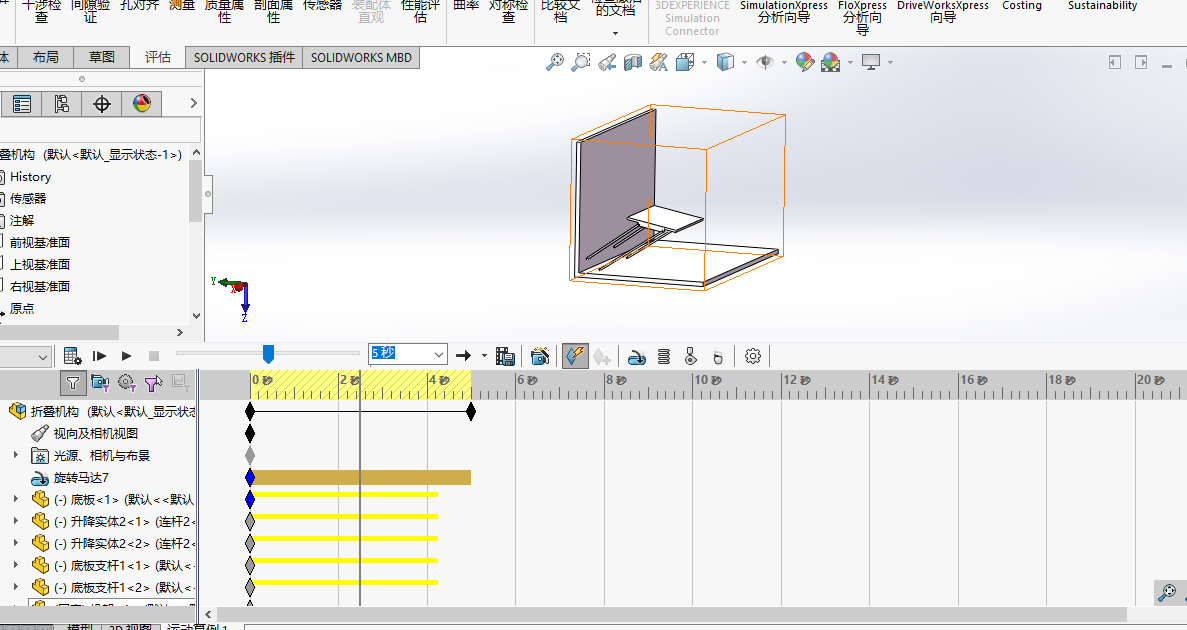Expand the 底板<1> component node
Screen dimensions: 1187x630
click(15, 499)
